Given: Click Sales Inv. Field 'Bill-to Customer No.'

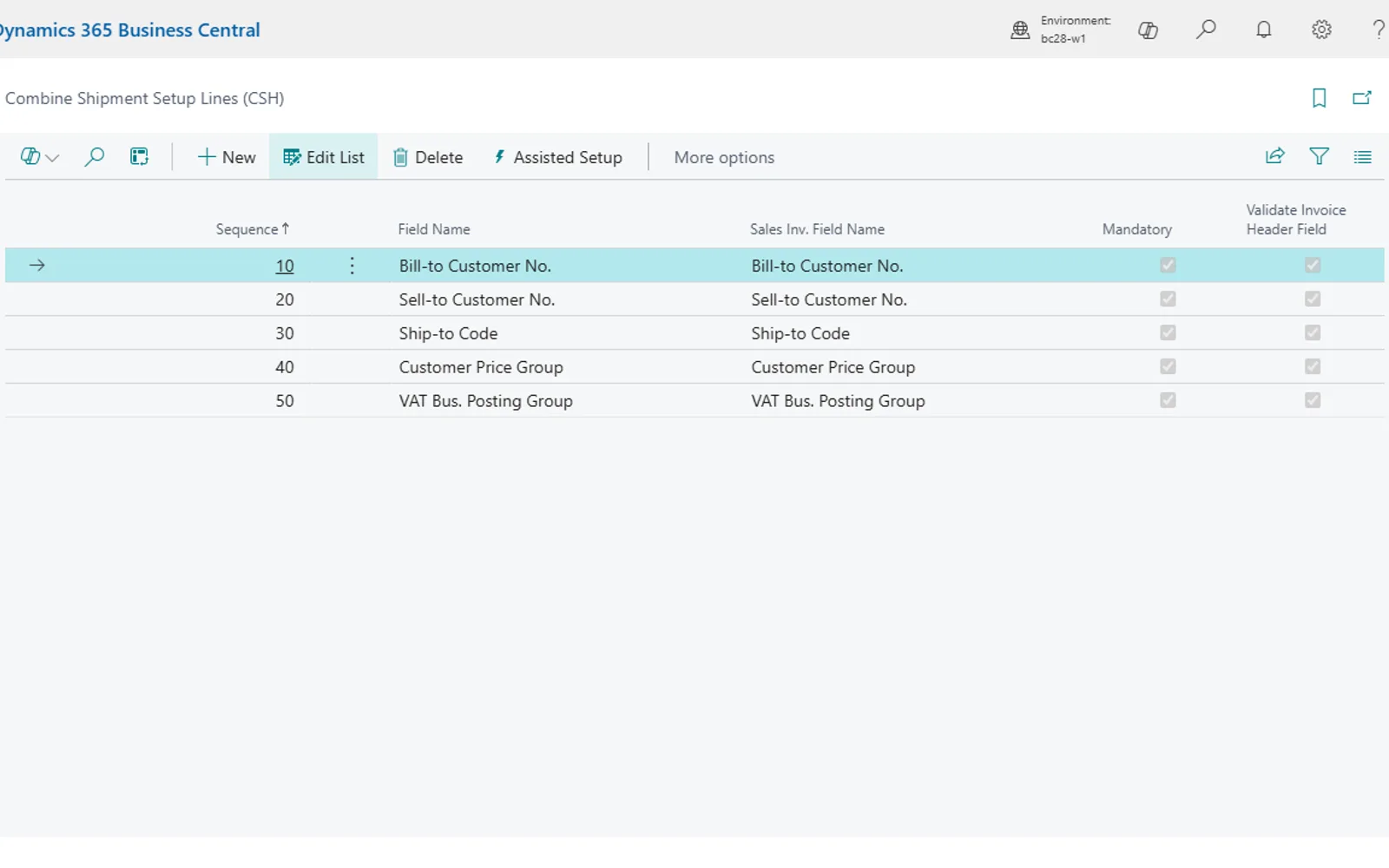Looking at the screenshot, I should coord(827,266).
